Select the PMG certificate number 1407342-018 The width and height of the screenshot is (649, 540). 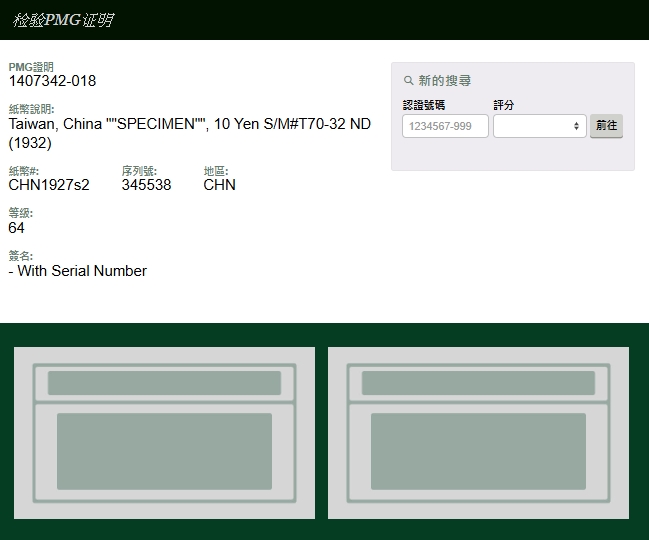(52, 81)
